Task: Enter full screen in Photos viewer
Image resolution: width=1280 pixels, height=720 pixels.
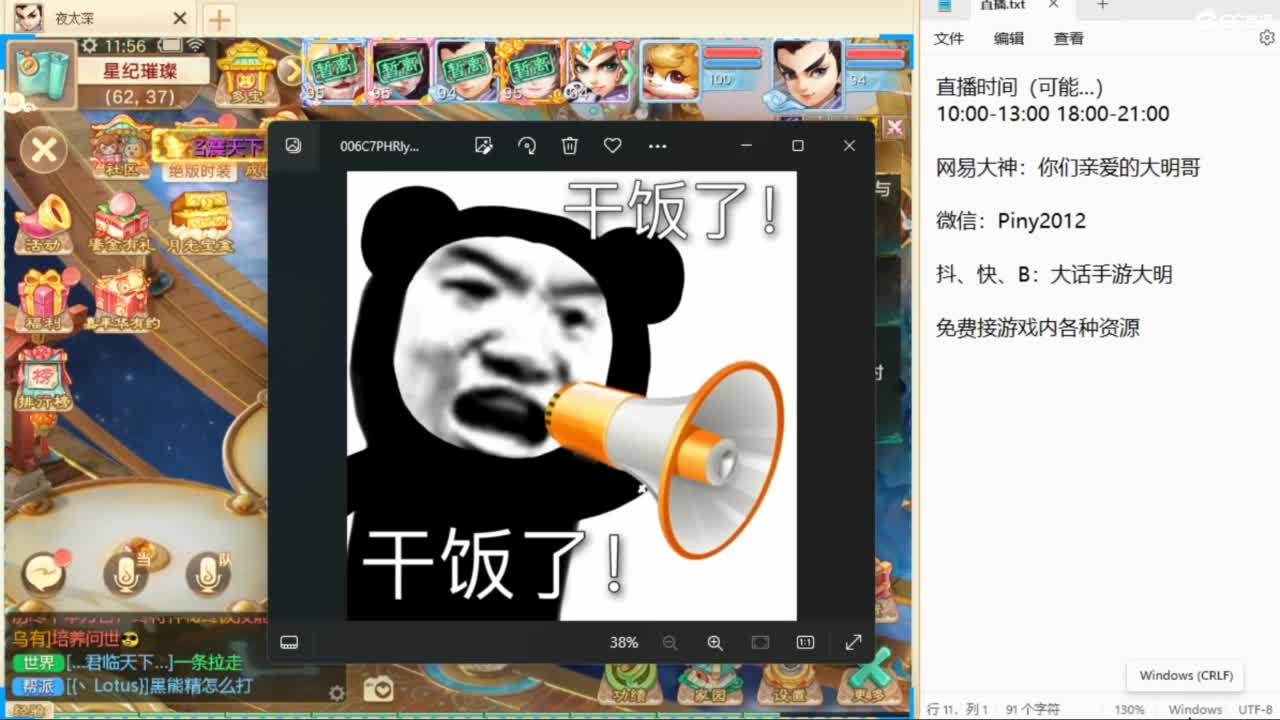Action: (853, 642)
